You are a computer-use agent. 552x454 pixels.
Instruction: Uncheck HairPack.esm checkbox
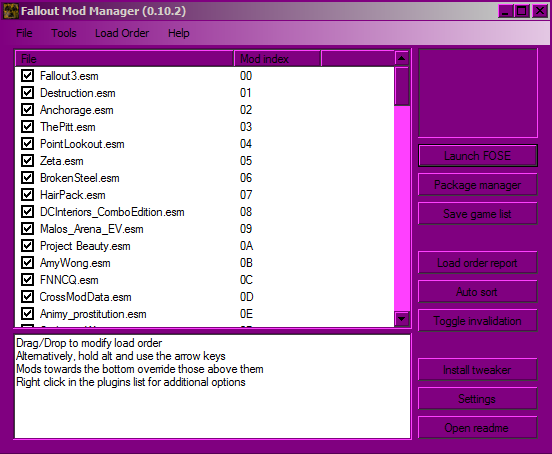point(27,195)
